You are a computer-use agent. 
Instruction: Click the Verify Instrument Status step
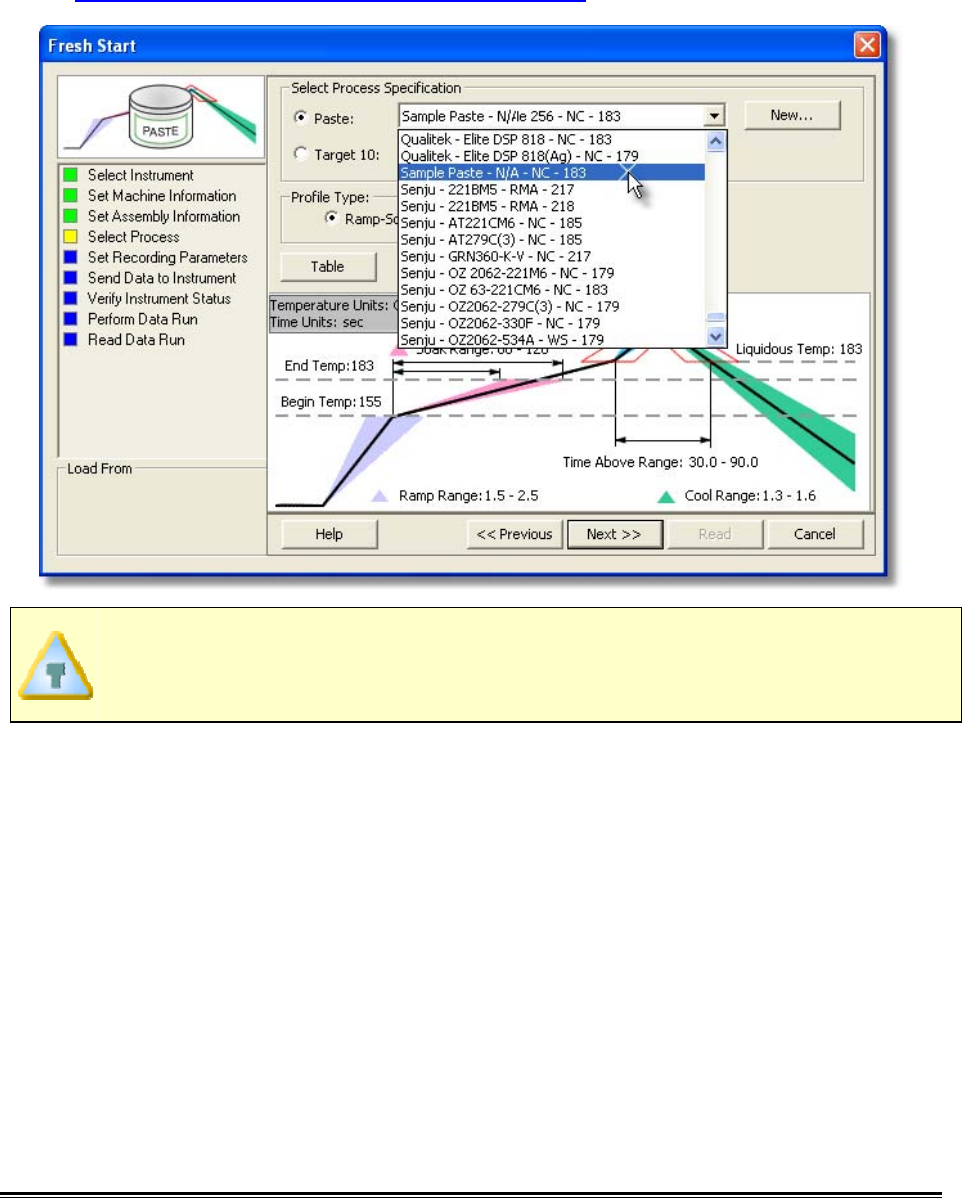point(159,299)
